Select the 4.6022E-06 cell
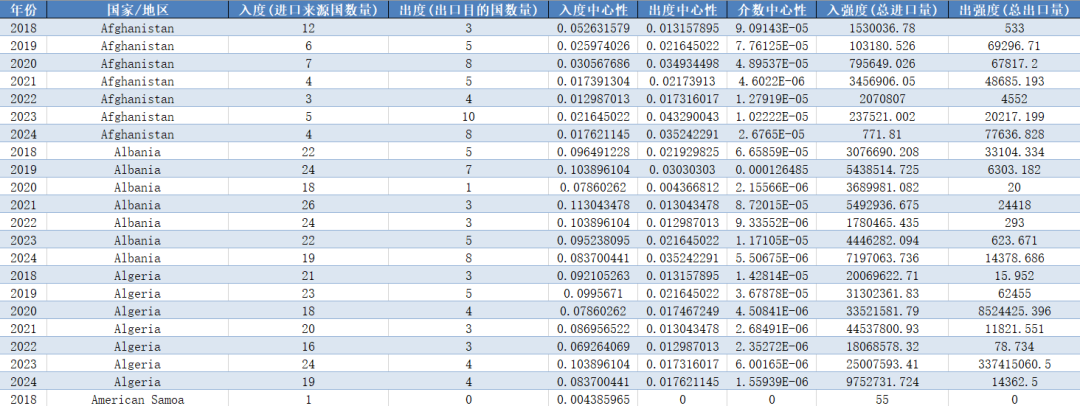 (x=772, y=81)
